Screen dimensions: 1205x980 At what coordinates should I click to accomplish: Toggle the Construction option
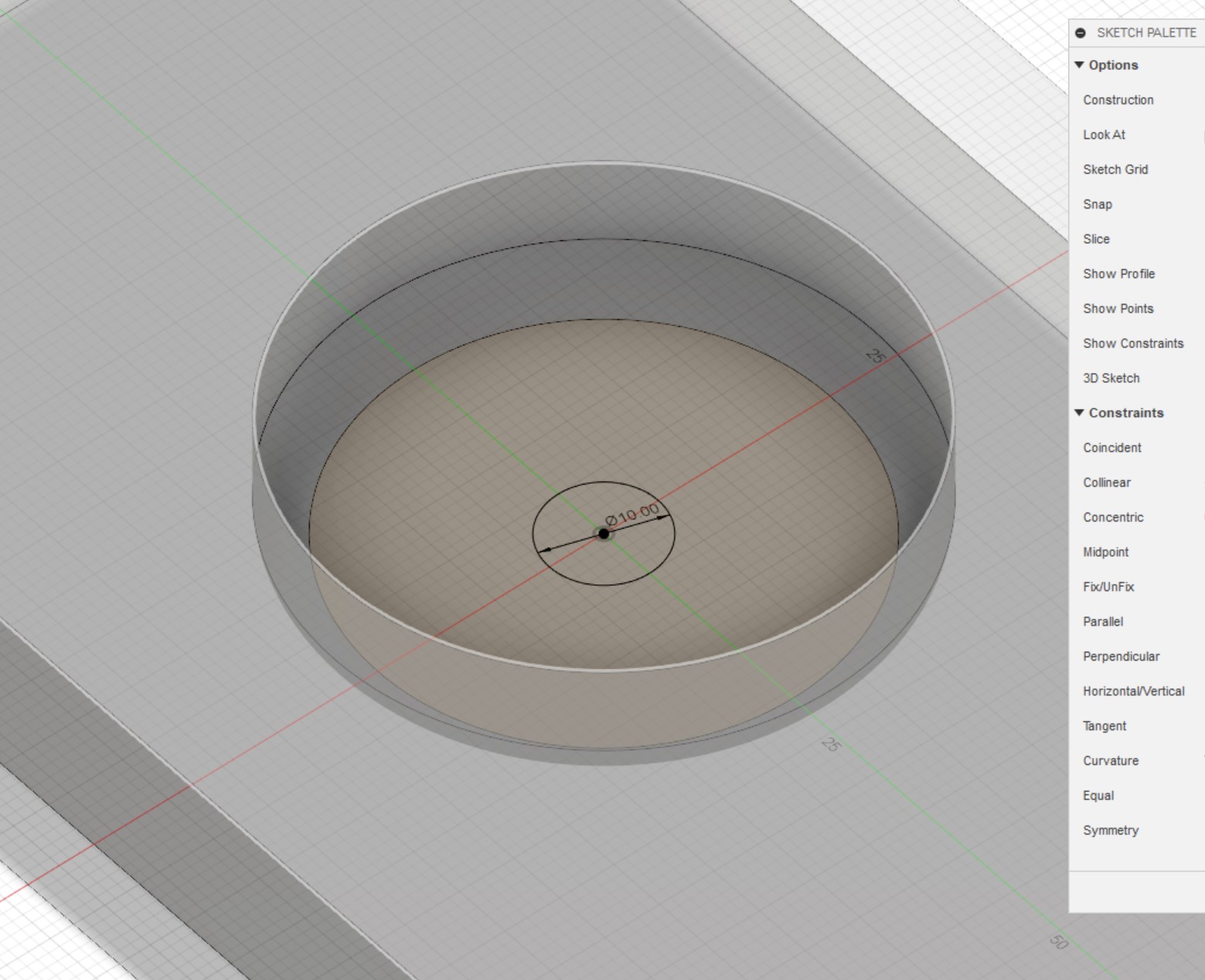pos(1118,100)
